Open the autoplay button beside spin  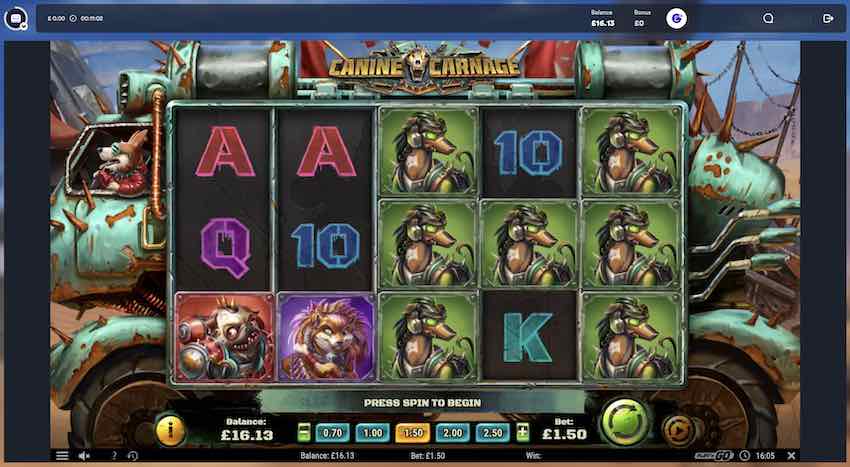tap(678, 430)
